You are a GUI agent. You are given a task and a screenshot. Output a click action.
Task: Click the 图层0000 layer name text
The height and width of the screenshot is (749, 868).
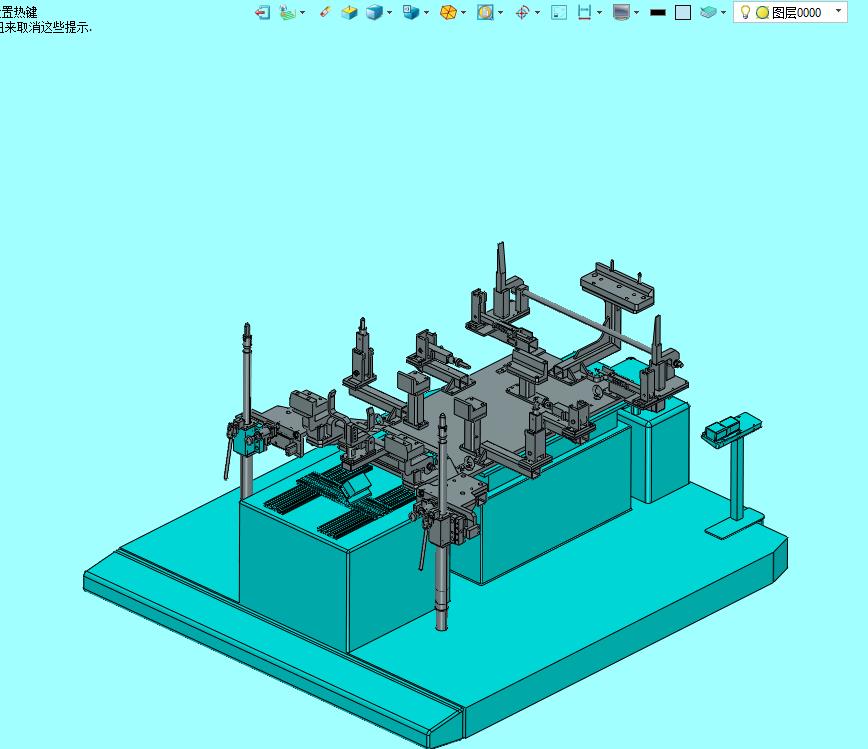(797, 13)
